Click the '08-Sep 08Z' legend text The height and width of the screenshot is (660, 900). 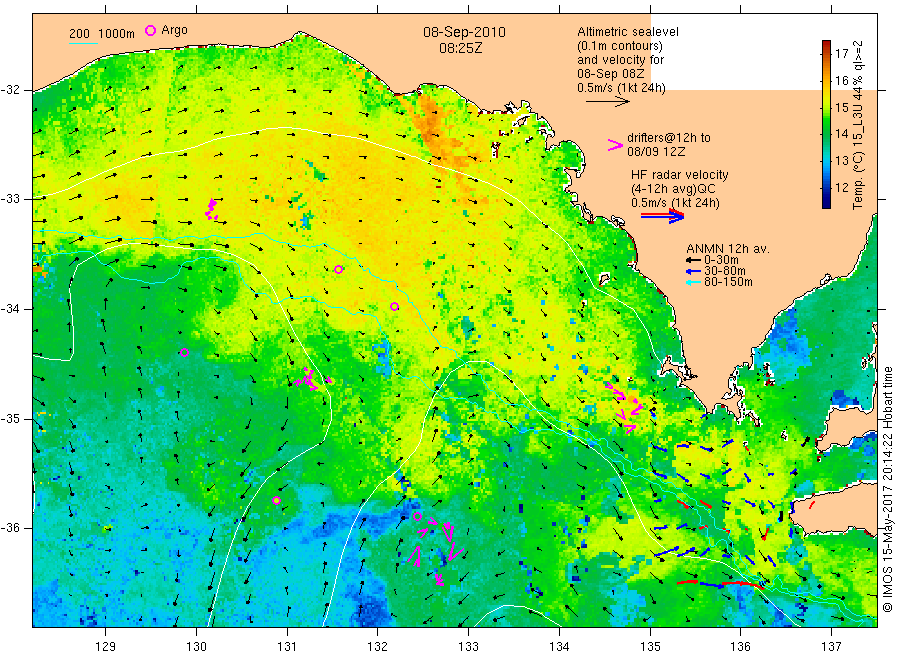pos(611,74)
